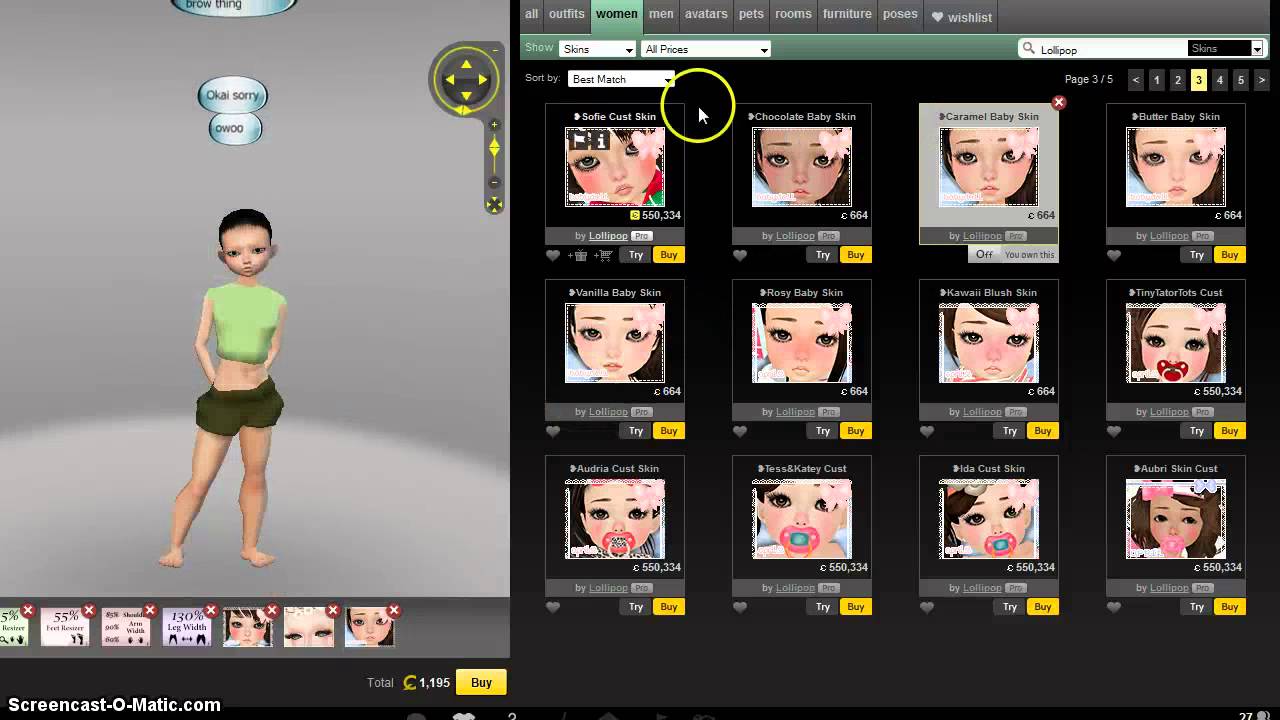1280x720 pixels.
Task: Add Audria Cust Skin to wishlist
Action: (x=553, y=607)
